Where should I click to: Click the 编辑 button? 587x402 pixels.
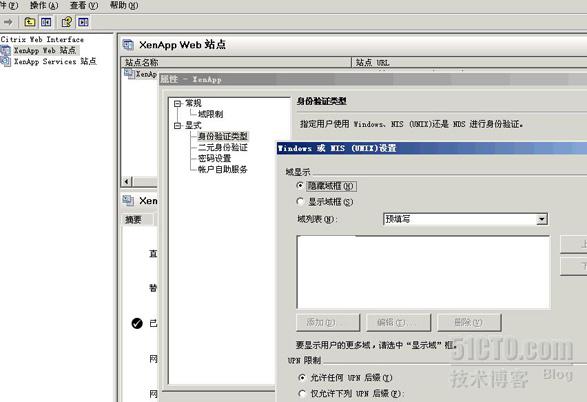(398, 322)
